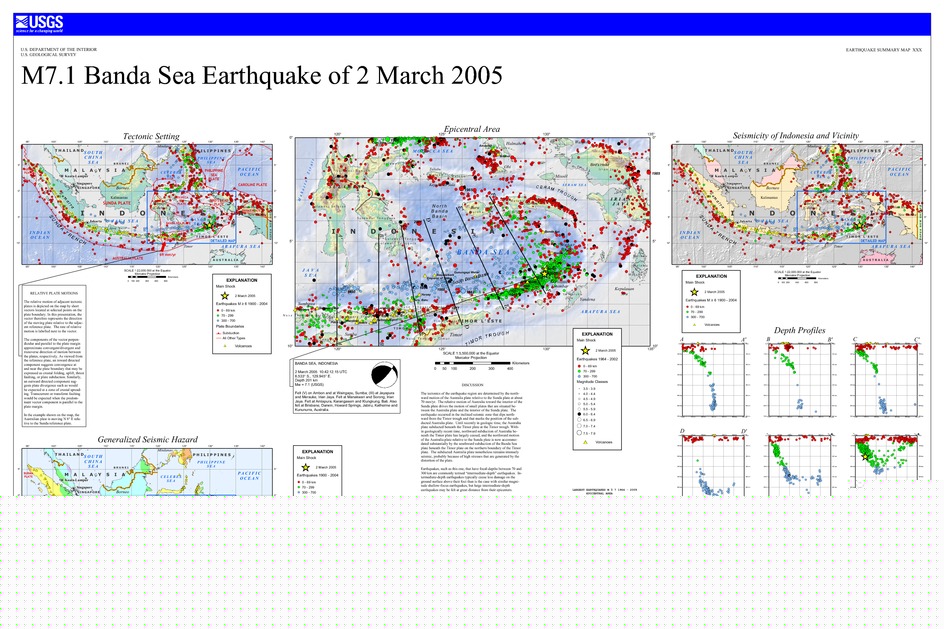Click the "RELATIVE PLATE MOTIONS" heading
Image resolution: width=944 pixels, height=629 pixels.
(x=54, y=293)
